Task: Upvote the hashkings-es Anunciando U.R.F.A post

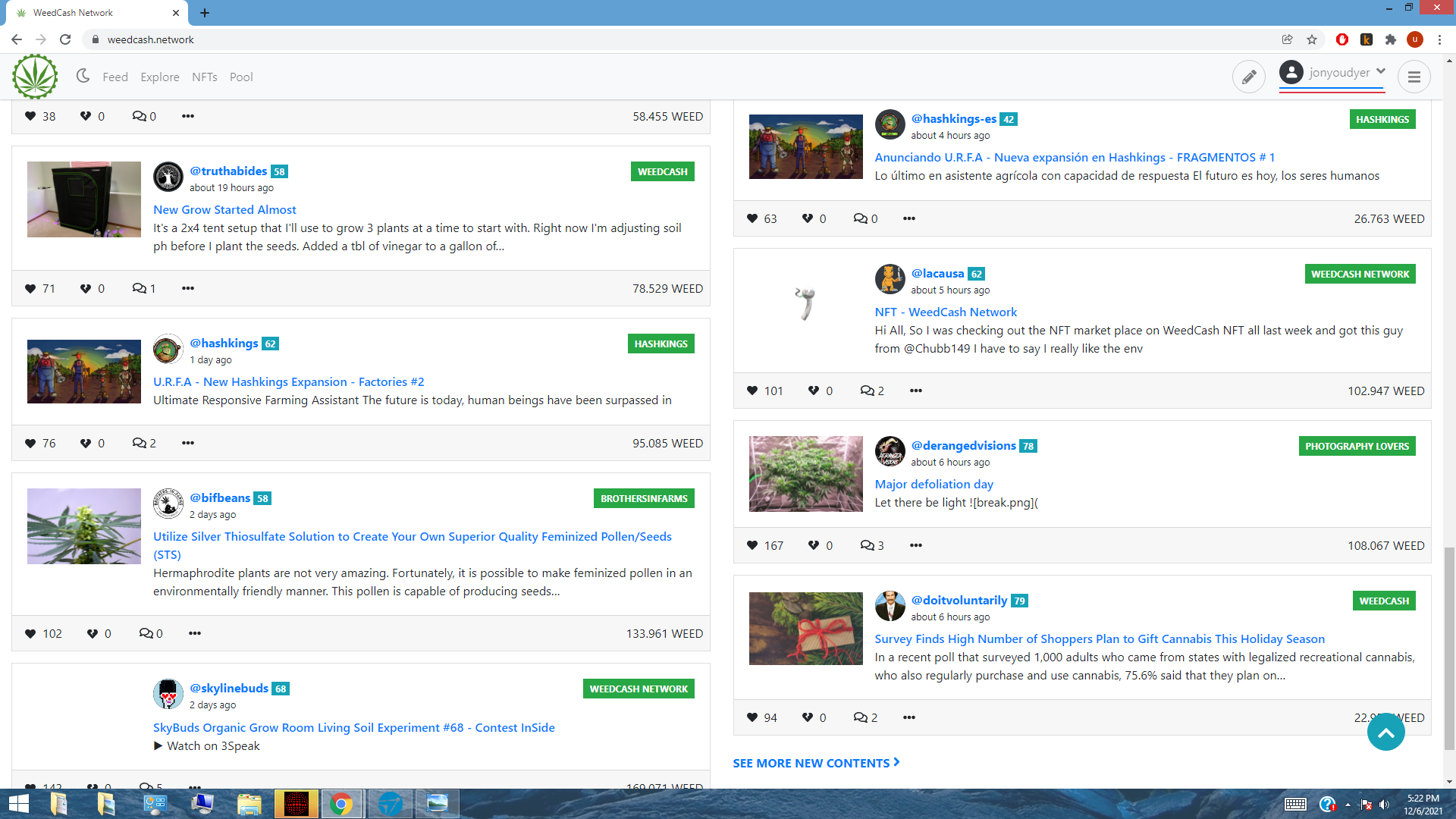Action: click(752, 218)
